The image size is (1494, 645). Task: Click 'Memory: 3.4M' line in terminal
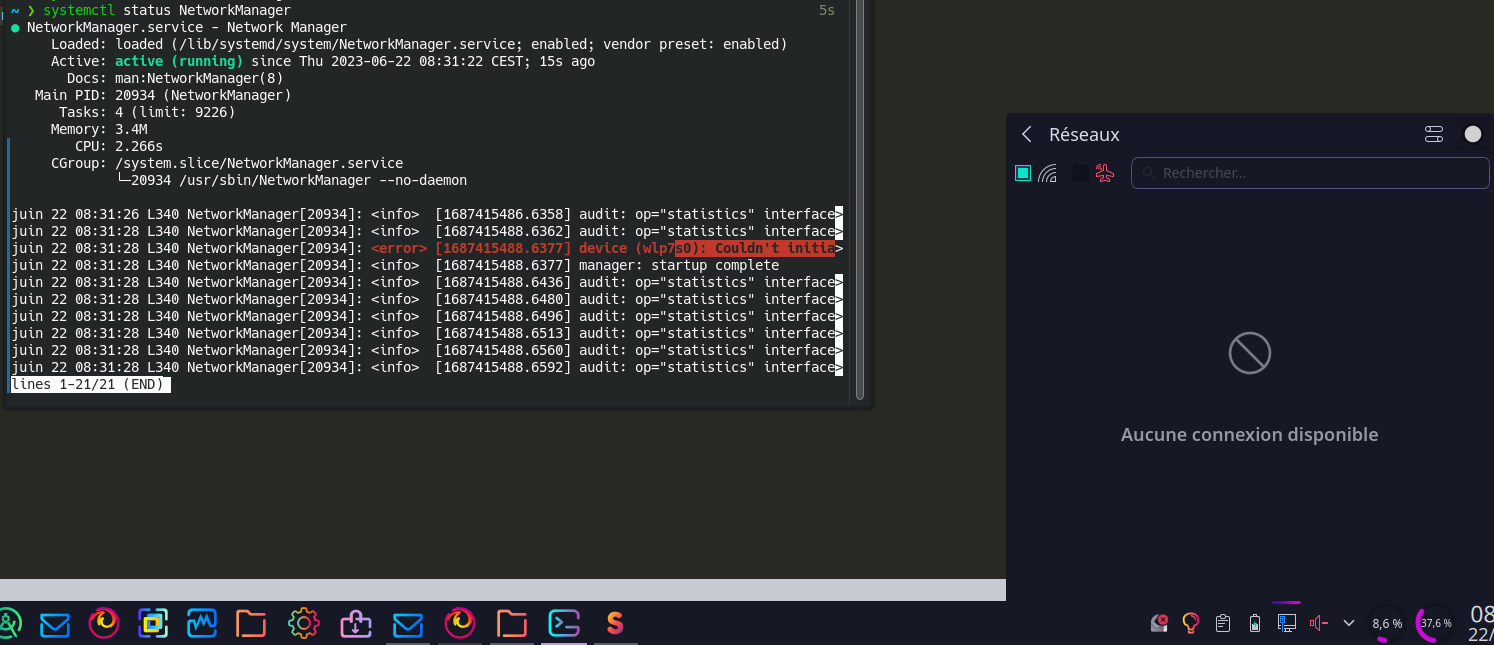coord(99,129)
